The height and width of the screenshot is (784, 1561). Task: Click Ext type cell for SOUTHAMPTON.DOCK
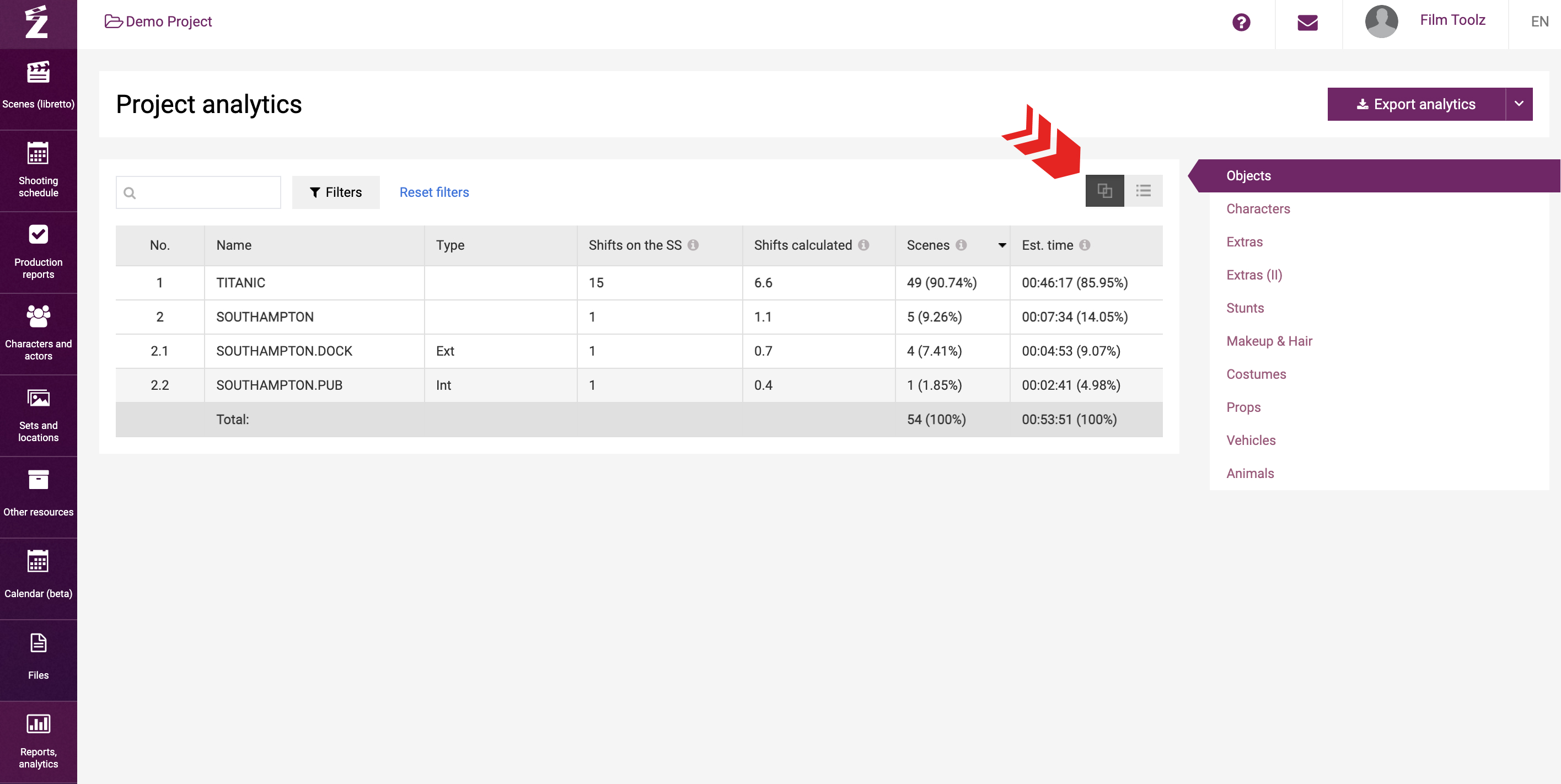pyautogui.click(x=445, y=351)
